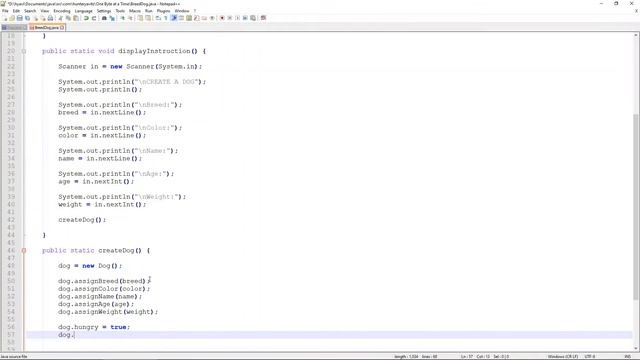Image resolution: width=640 pixels, height=360 pixels.
Task: Open the Macro menu
Action: point(135,11)
